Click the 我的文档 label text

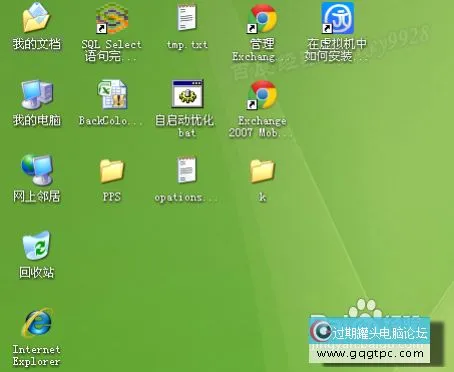(x=37, y=44)
